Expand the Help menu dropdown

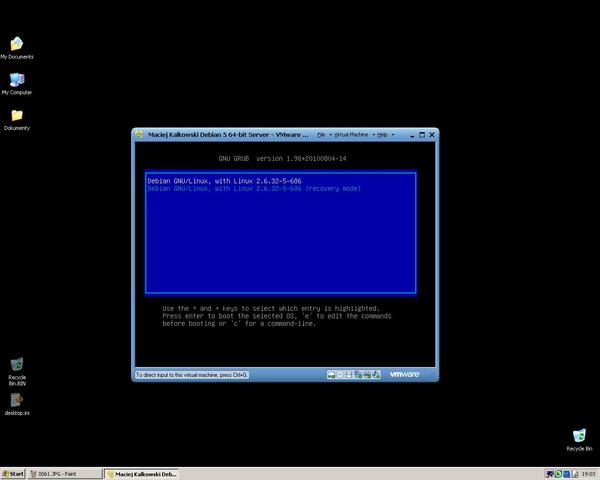pyautogui.click(x=382, y=134)
